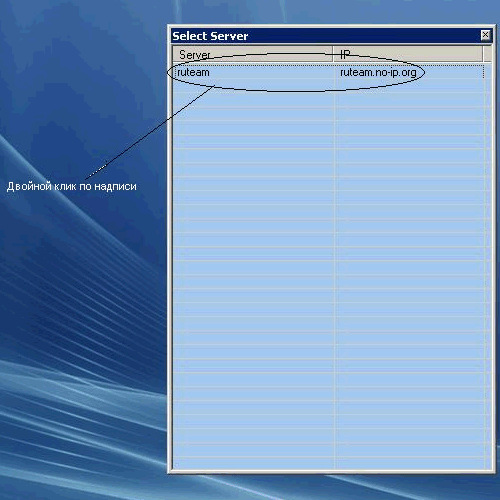Sort by the IP column header
500x500 pixels.
click(408, 54)
